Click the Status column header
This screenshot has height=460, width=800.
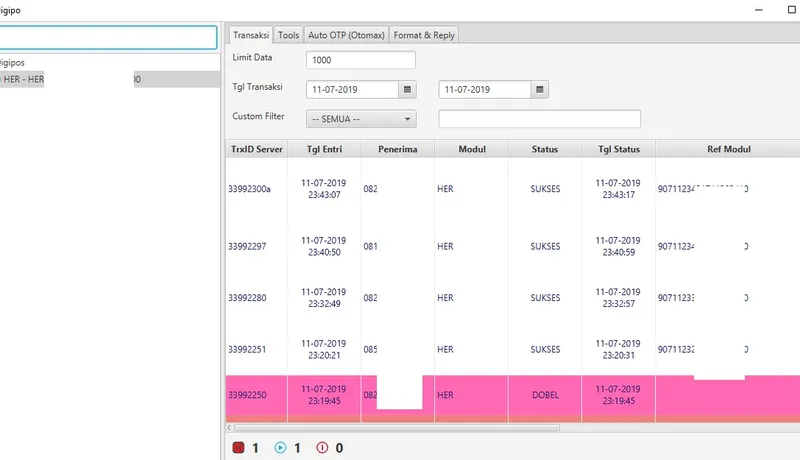coord(544,149)
